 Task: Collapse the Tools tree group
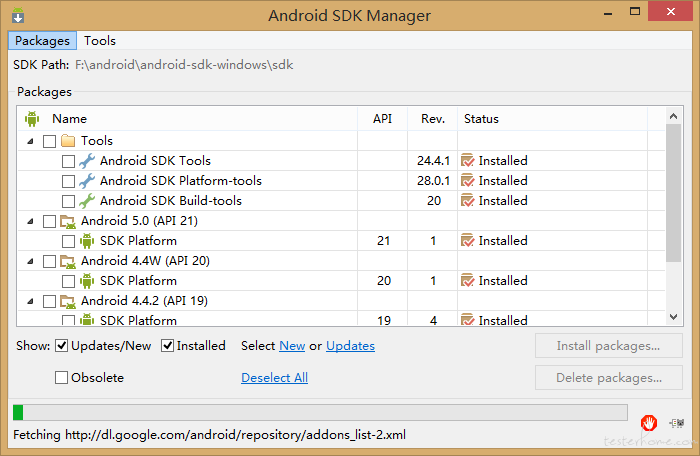click(x=30, y=141)
